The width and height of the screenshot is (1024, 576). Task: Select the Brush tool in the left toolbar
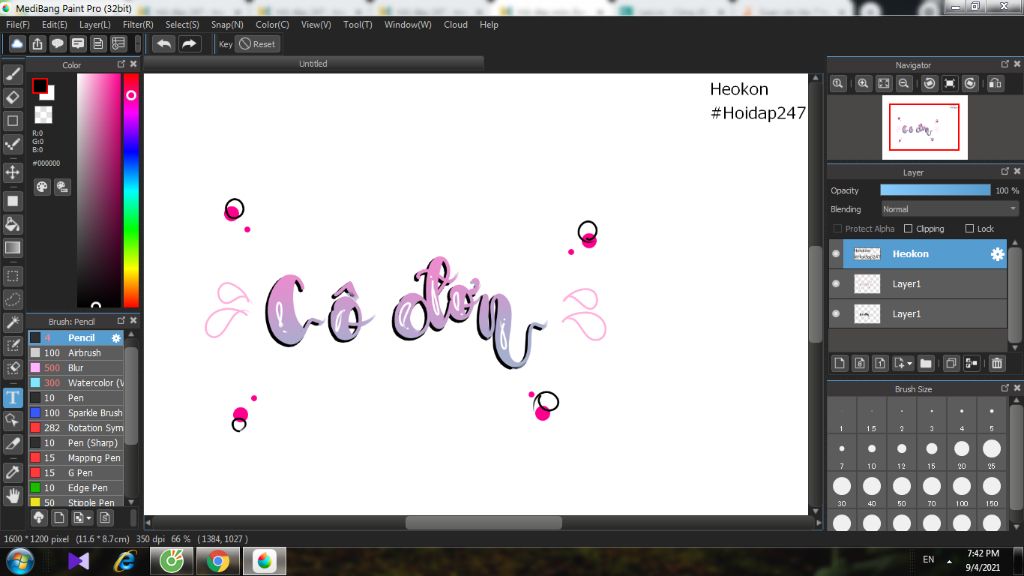coord(12,74)
